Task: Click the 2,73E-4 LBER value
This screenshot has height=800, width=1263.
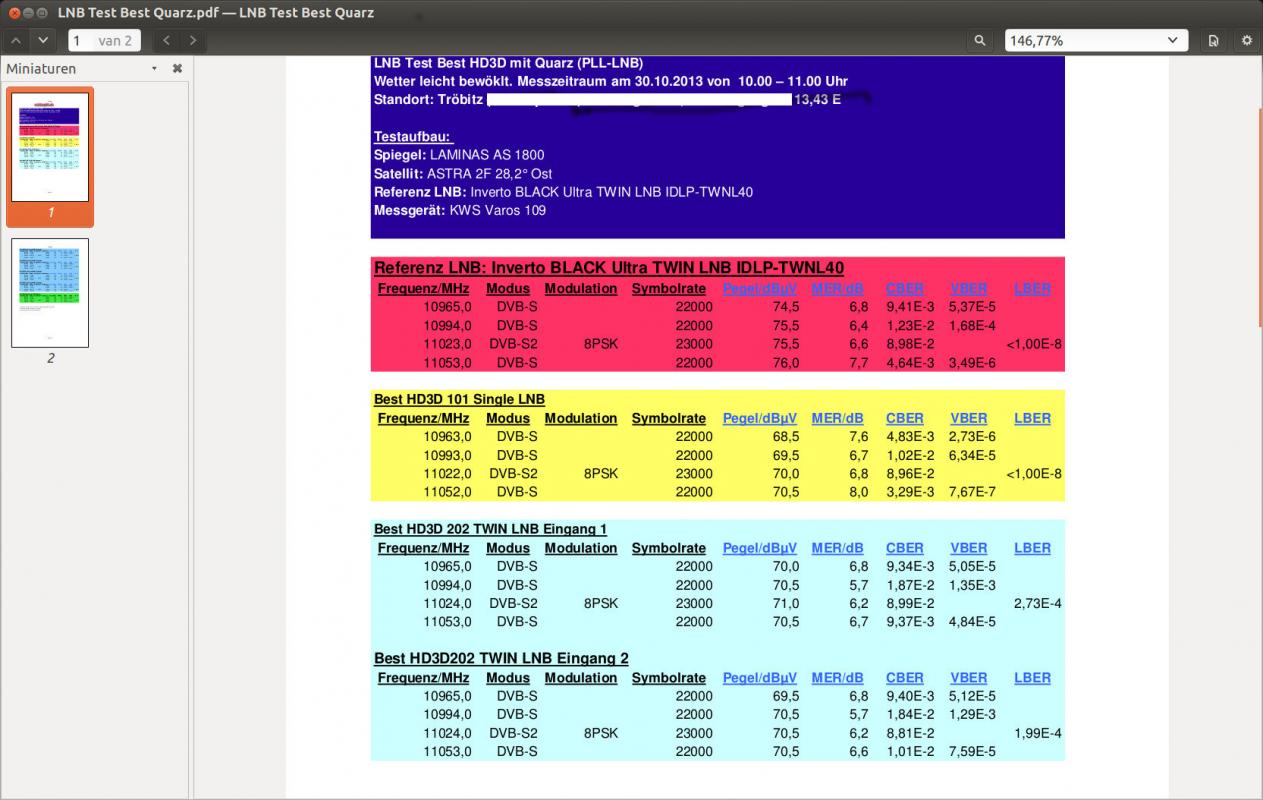Action: point(1037,603)
